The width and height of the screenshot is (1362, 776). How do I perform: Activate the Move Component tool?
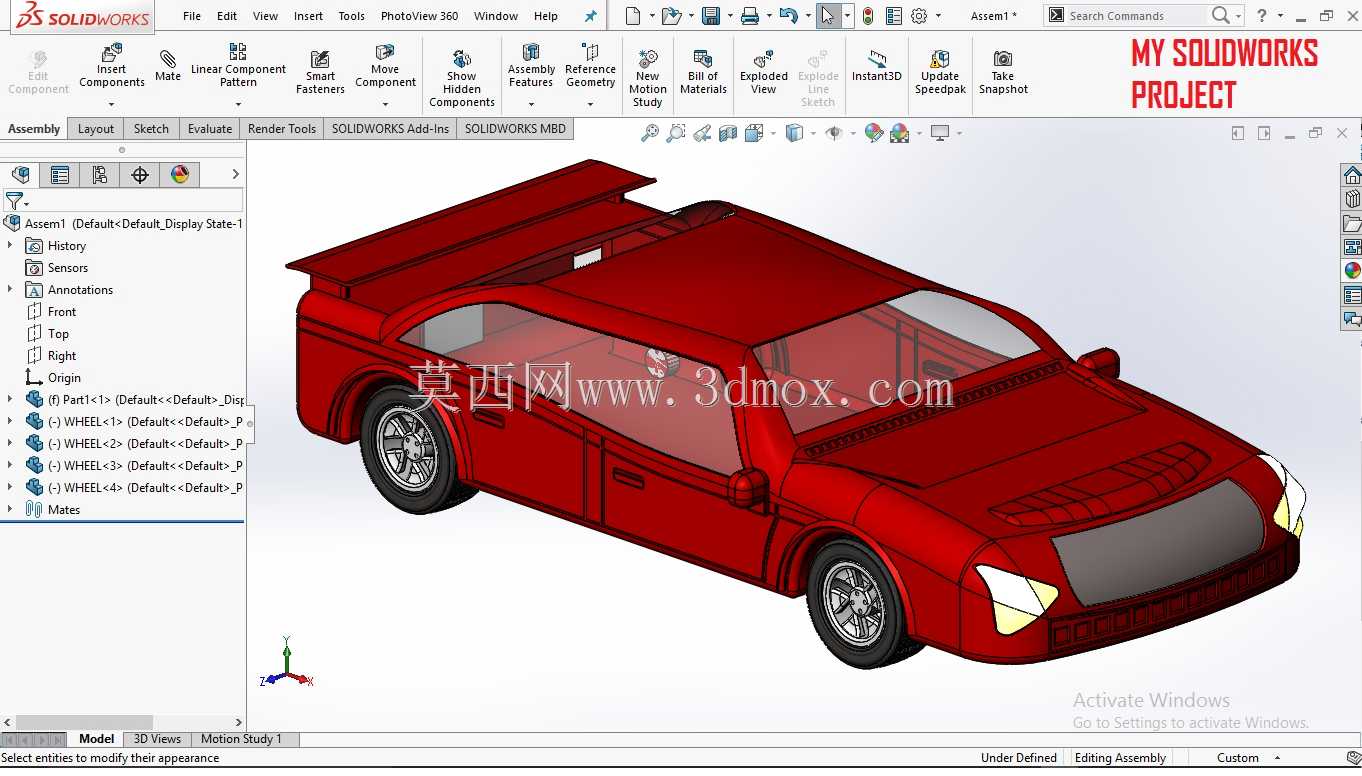click(385, 66)
